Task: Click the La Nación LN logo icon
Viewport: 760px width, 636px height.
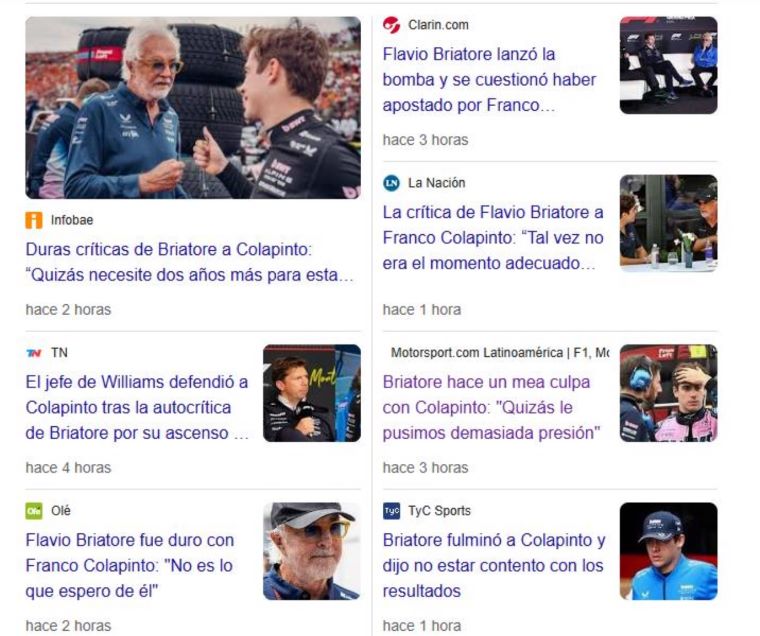Action: pos(391,183)
